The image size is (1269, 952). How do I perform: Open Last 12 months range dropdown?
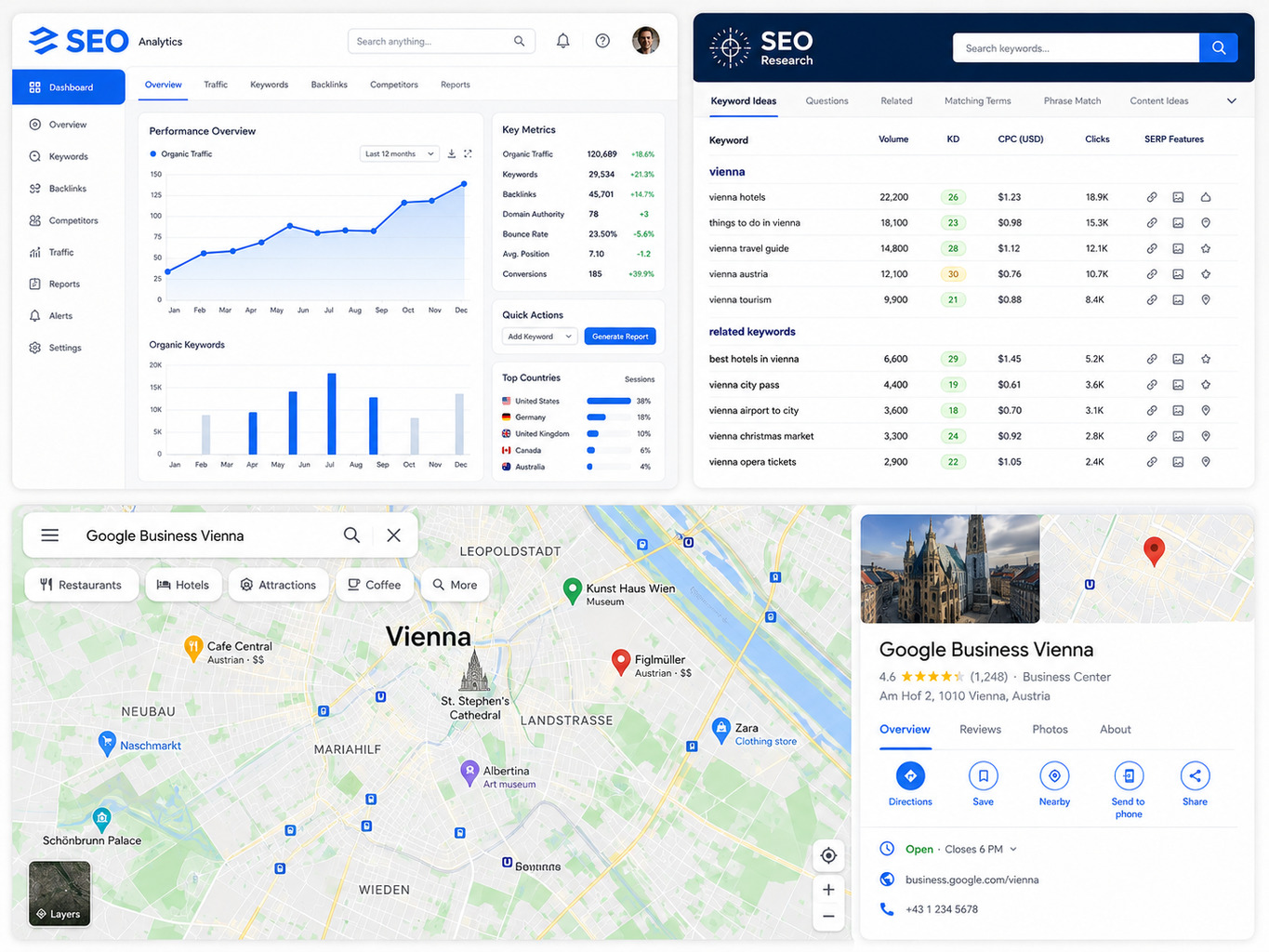[x=399, y=153]
